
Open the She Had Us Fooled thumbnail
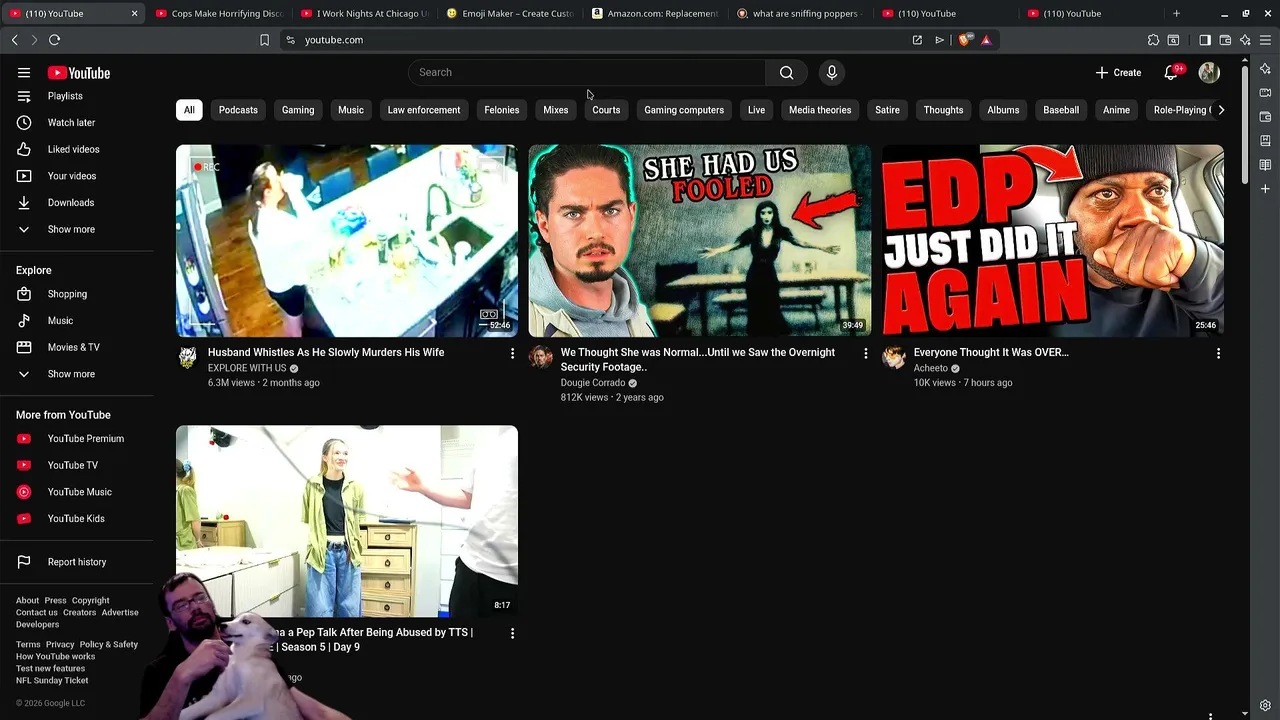[x=700, y=241]
